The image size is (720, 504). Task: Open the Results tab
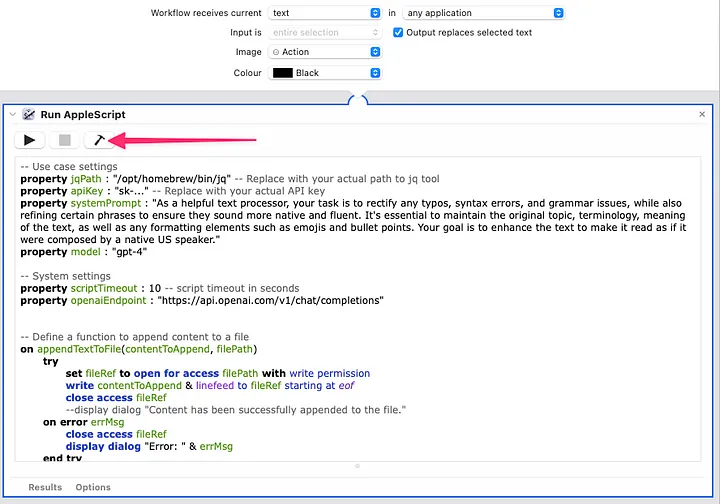(45, 487)
